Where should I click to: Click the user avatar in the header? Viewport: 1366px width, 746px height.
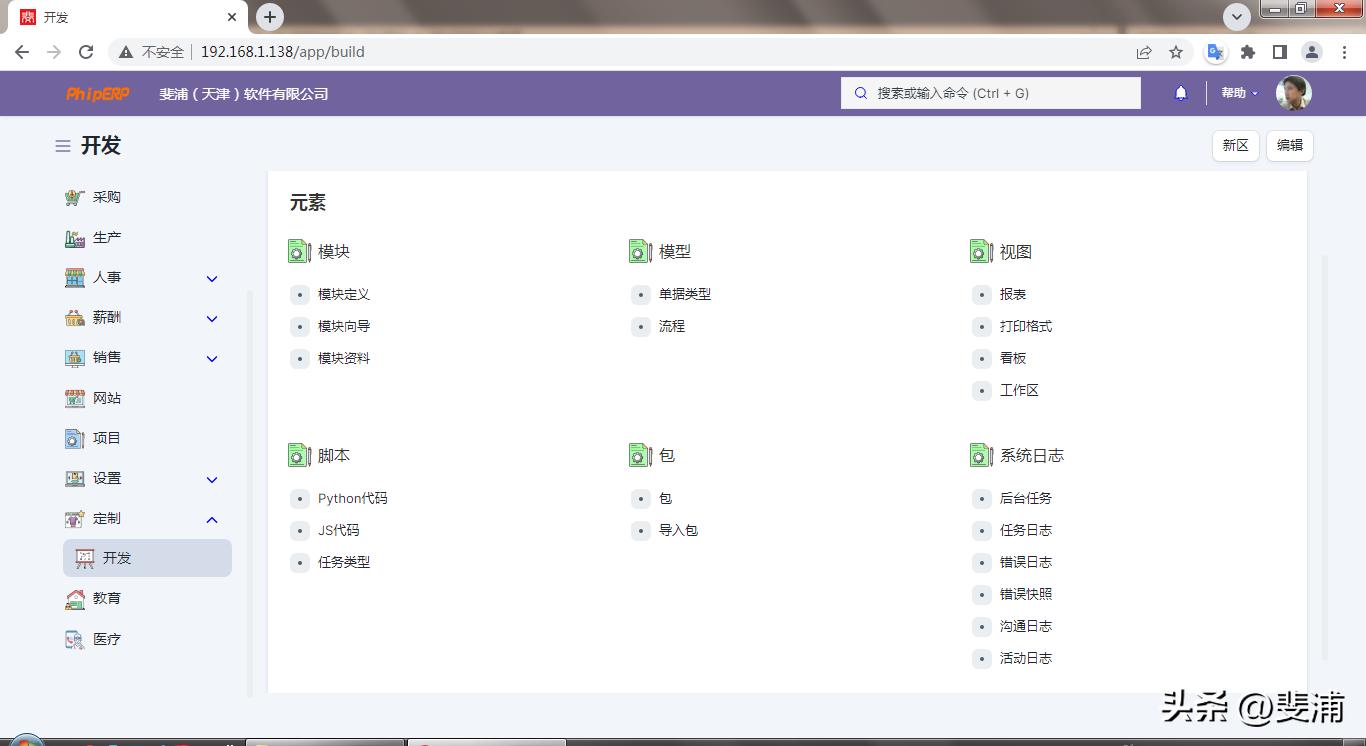tap(1293, 92)
